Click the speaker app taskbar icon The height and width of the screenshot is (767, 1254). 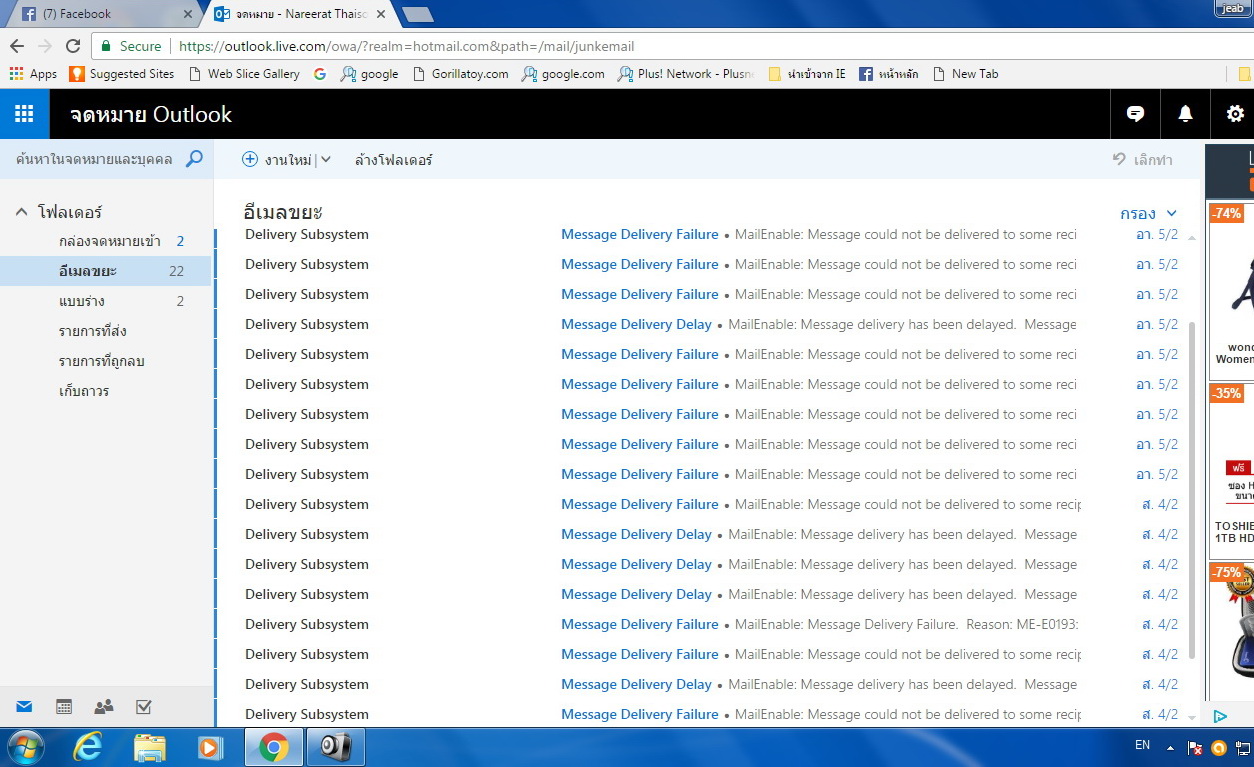tap(335, 747)
